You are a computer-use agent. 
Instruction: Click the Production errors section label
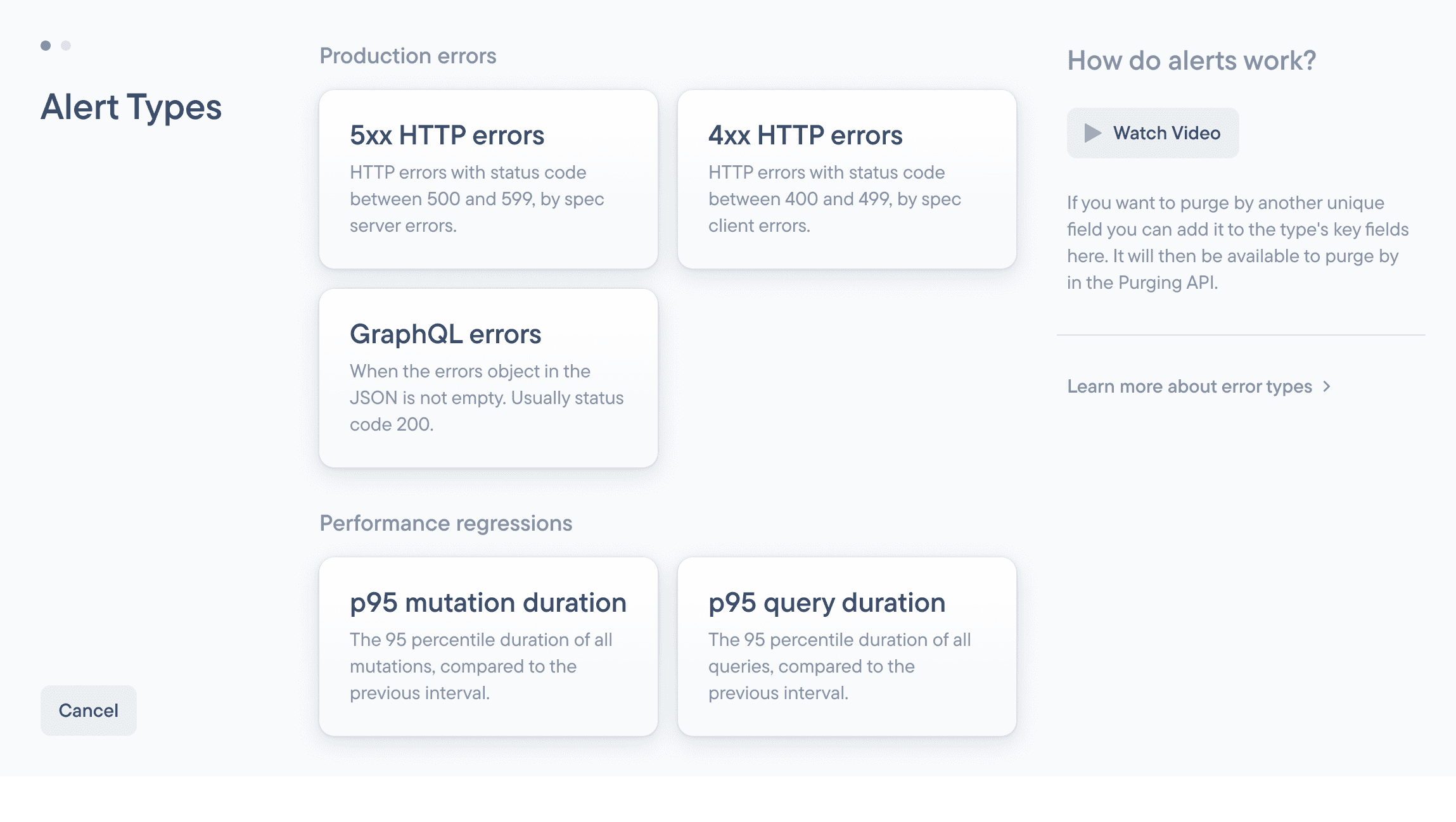pyautogui.click(x=407, y=56)
